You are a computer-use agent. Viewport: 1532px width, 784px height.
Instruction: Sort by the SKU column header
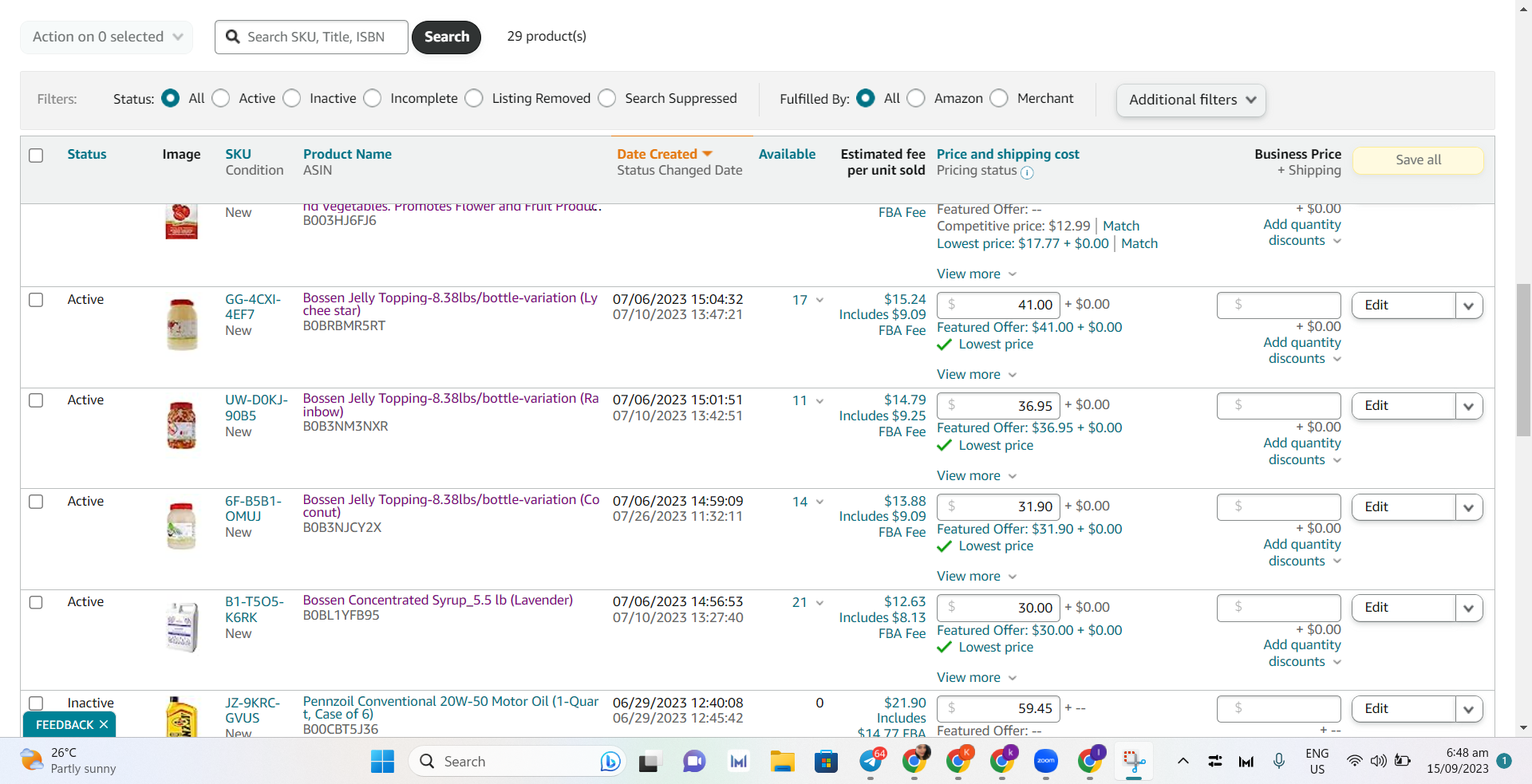pos(238,154)
